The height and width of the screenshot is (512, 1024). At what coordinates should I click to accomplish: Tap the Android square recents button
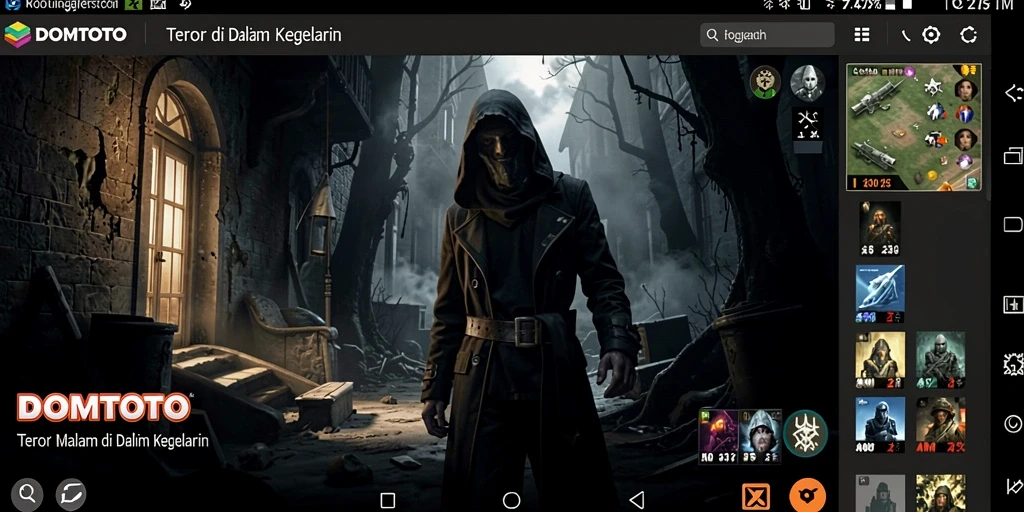click(388, 500)
